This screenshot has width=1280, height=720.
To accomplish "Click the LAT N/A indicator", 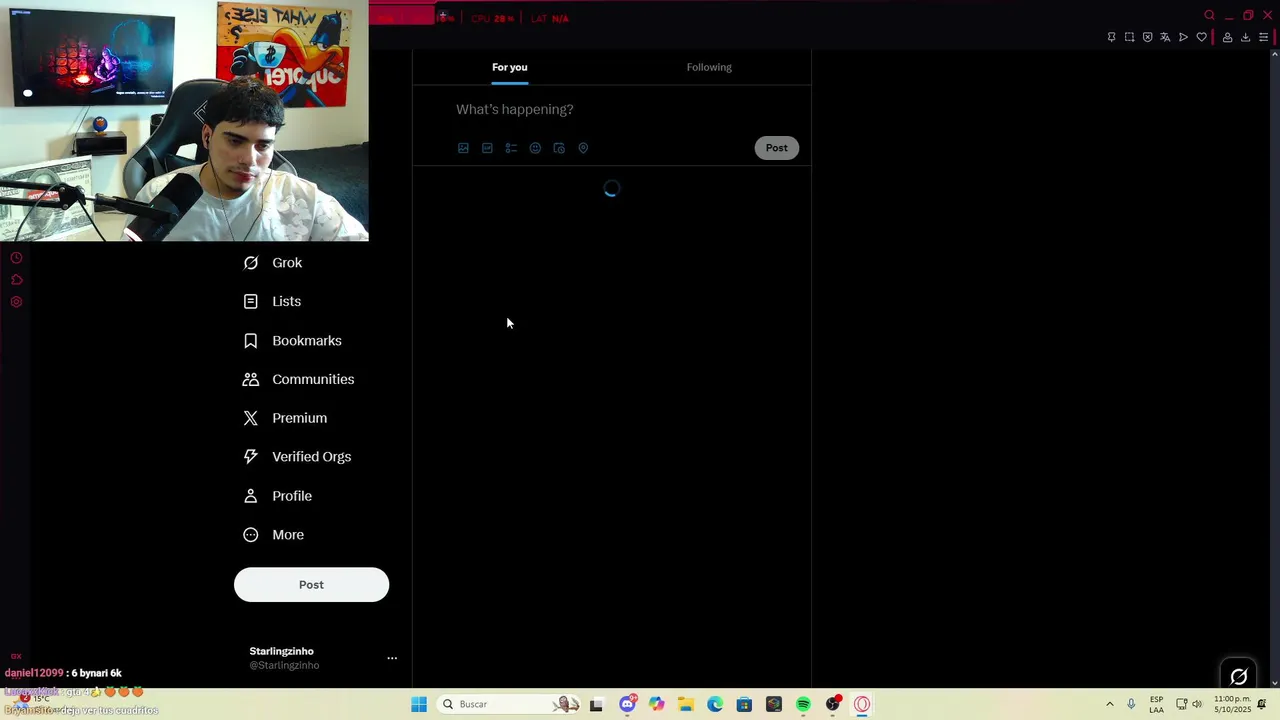I will point(549,18).
